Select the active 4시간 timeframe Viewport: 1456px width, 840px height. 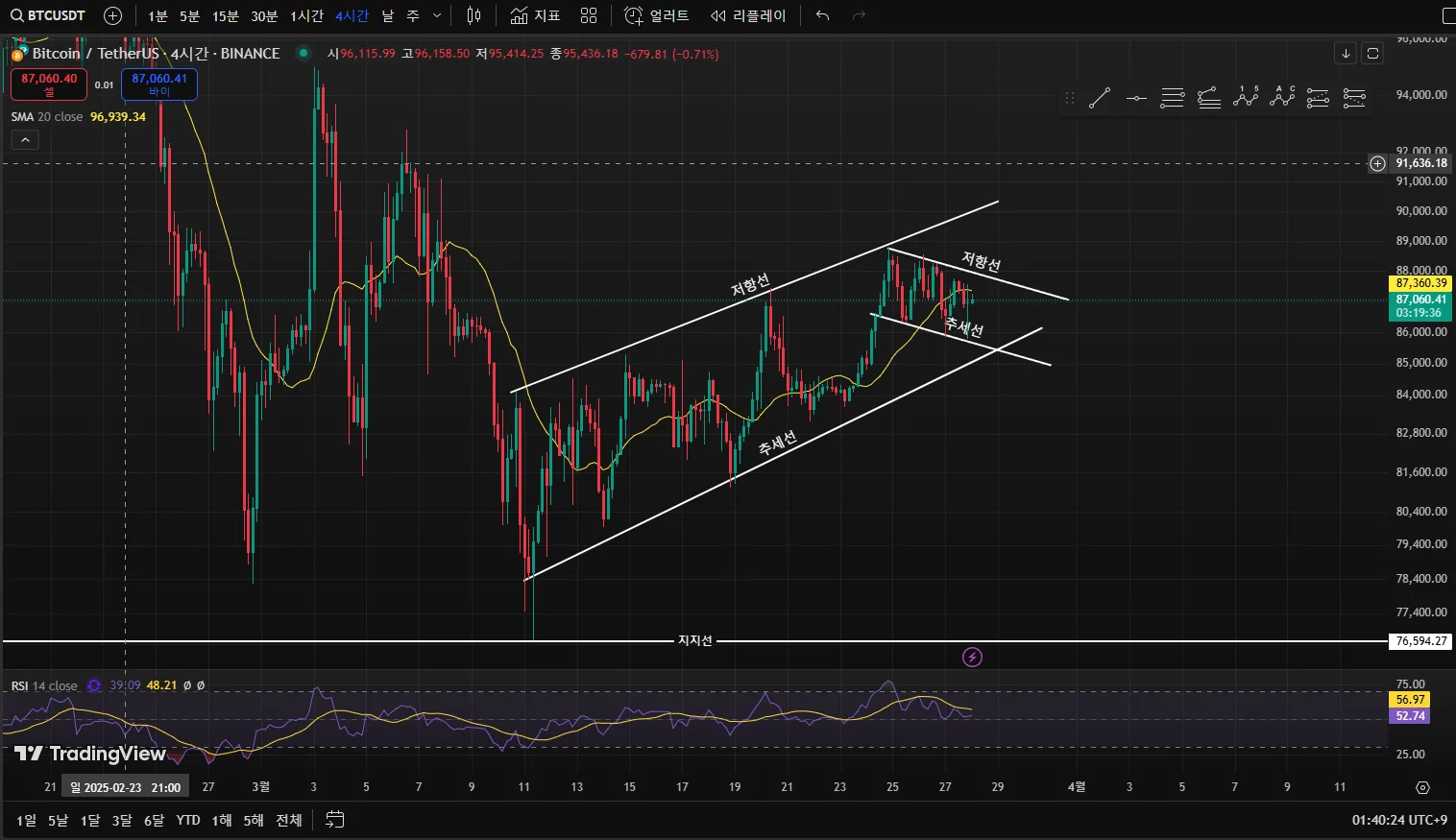coord(352,15)
